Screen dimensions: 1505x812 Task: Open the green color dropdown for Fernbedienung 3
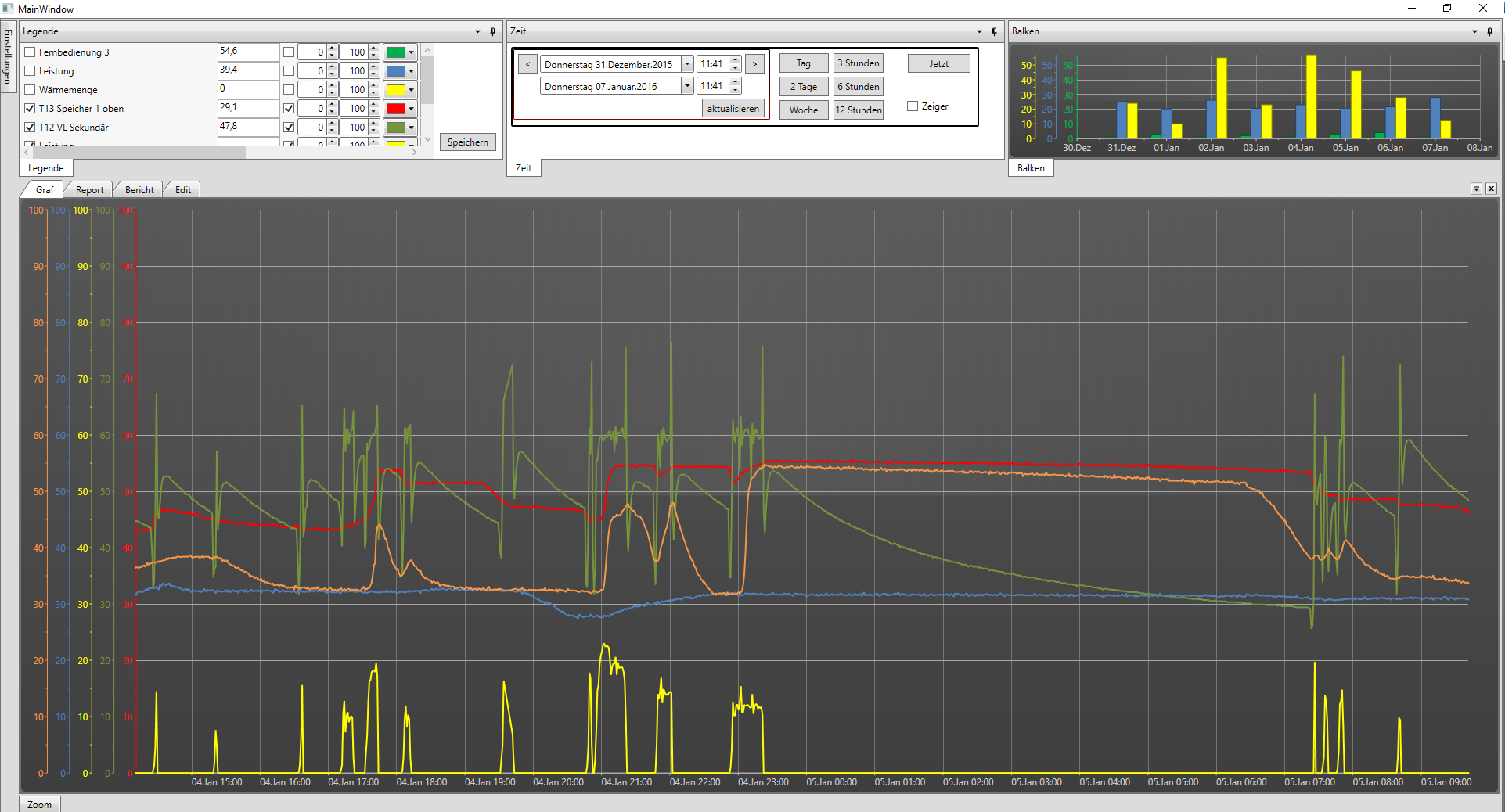pos(412,52)
